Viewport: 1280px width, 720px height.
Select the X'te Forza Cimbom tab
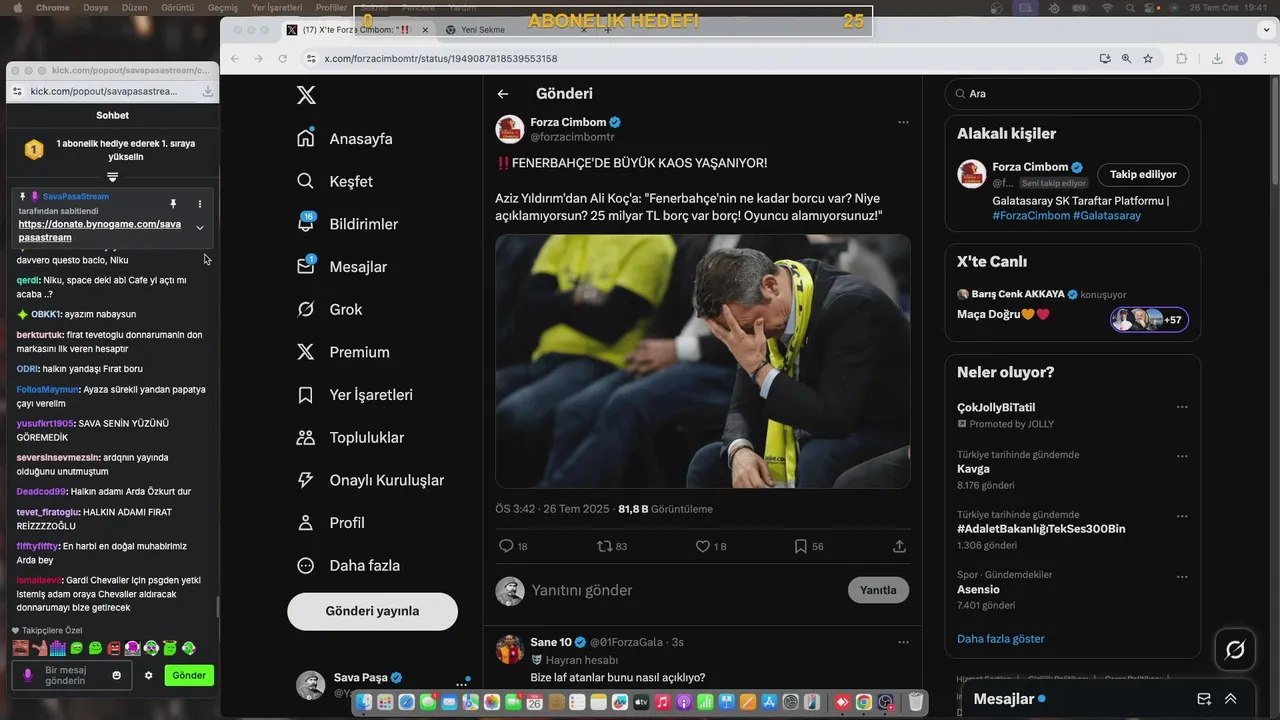pyautogui.click(x=357, y=30)
